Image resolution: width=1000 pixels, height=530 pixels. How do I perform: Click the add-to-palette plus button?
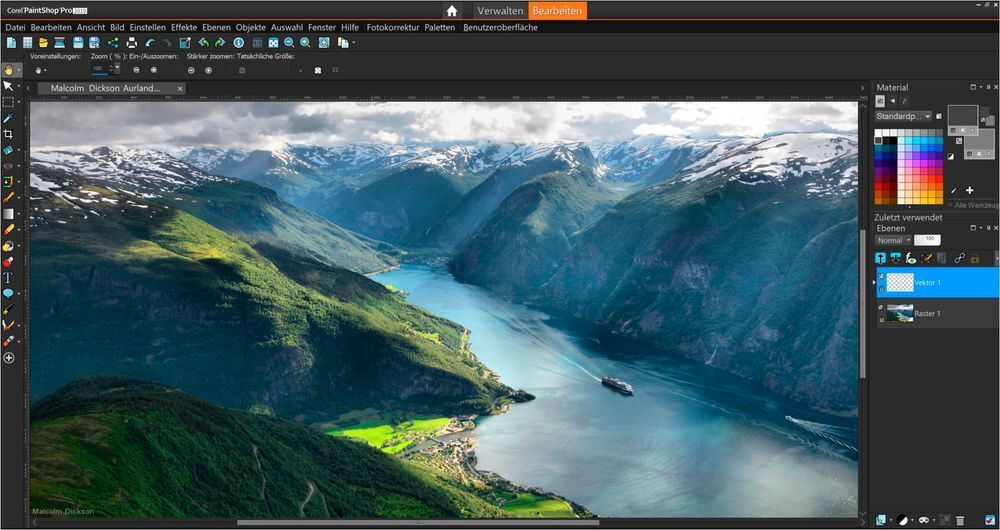(x=969, y=190)
